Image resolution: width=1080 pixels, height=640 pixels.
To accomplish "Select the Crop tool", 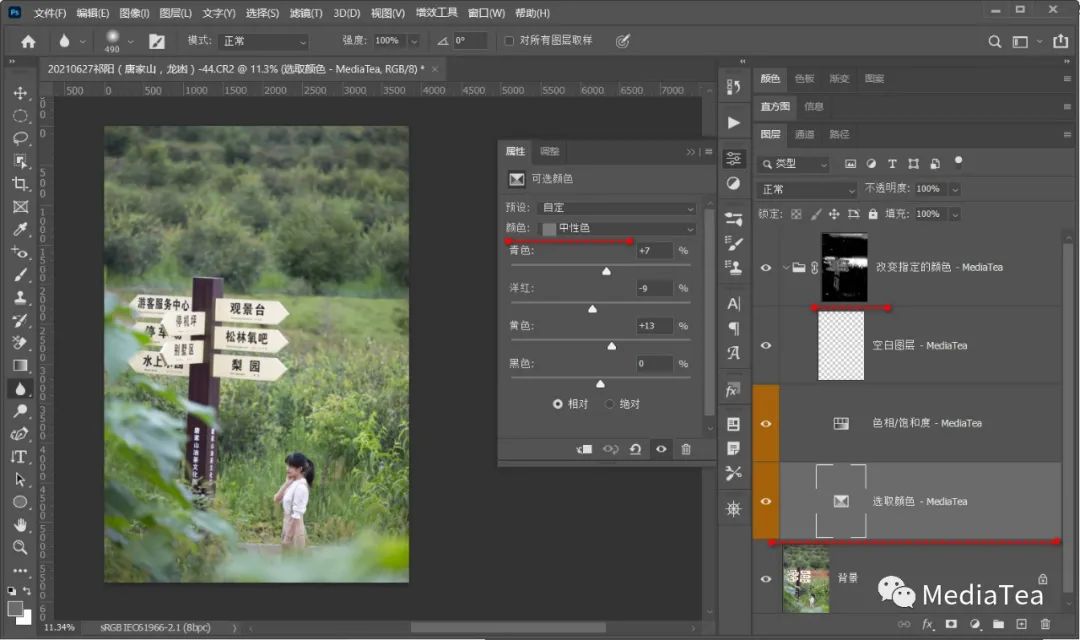I will 20,183.
